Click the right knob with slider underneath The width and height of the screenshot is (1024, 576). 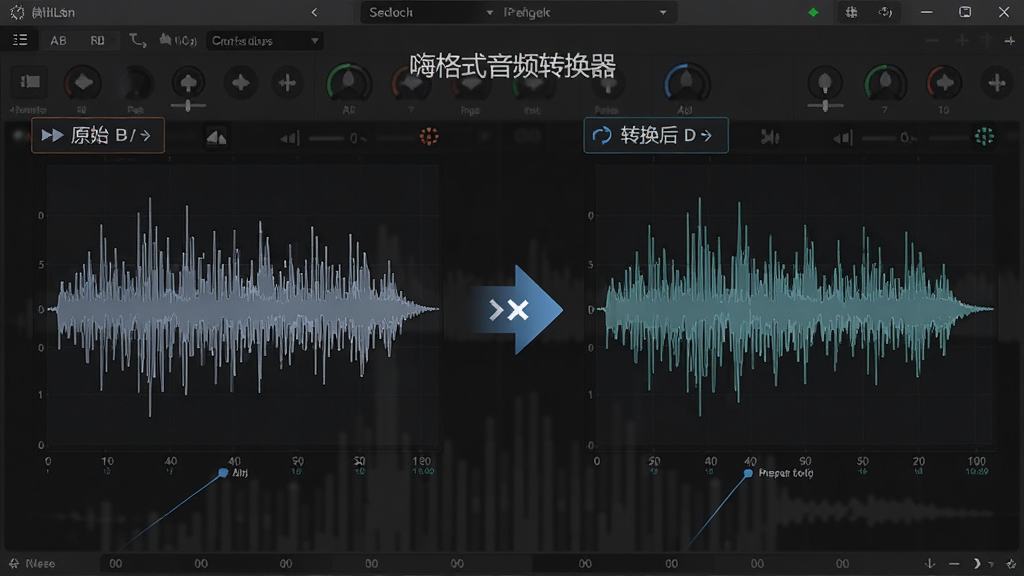point(825,83)
